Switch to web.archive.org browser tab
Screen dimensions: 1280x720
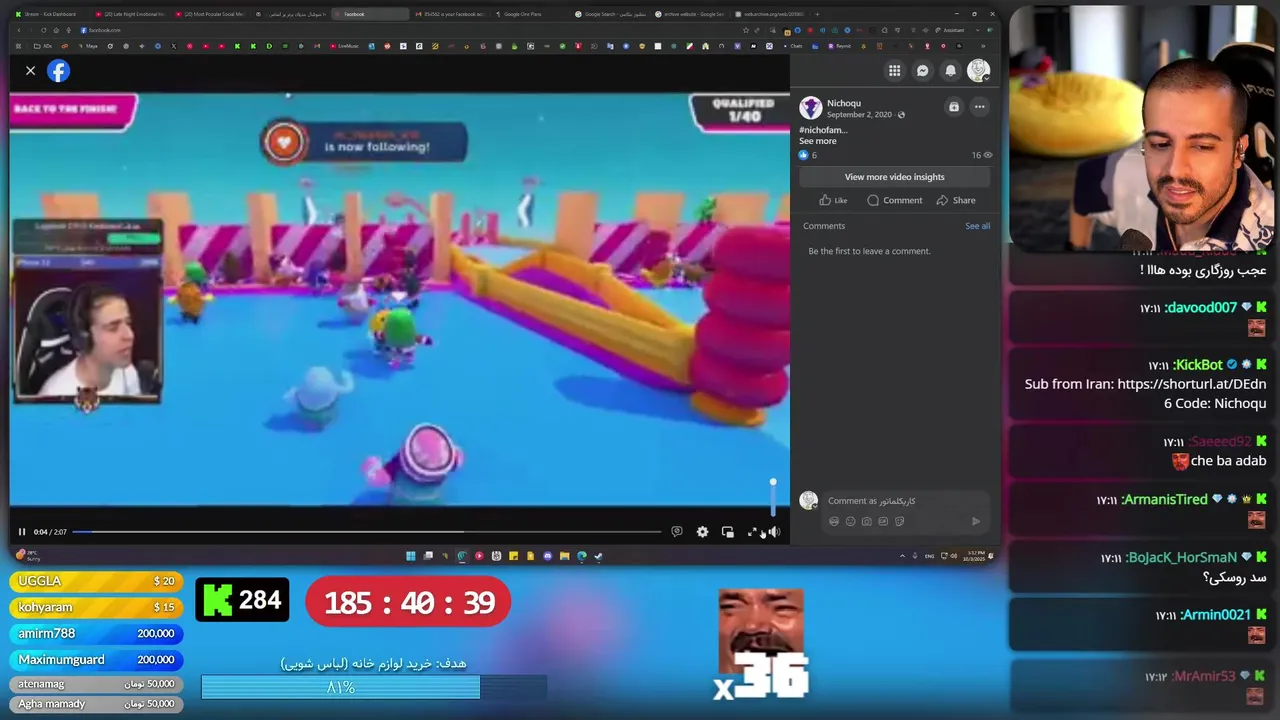click(x=768, y=14)
